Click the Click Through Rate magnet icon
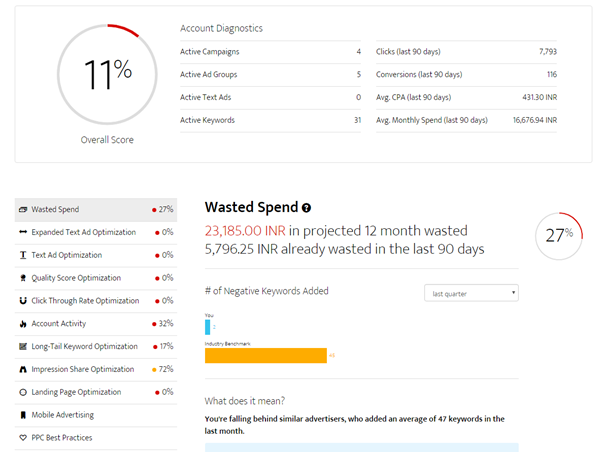This screenshot has height=452, width=605. pyautogui.click(x=23, y=301)
